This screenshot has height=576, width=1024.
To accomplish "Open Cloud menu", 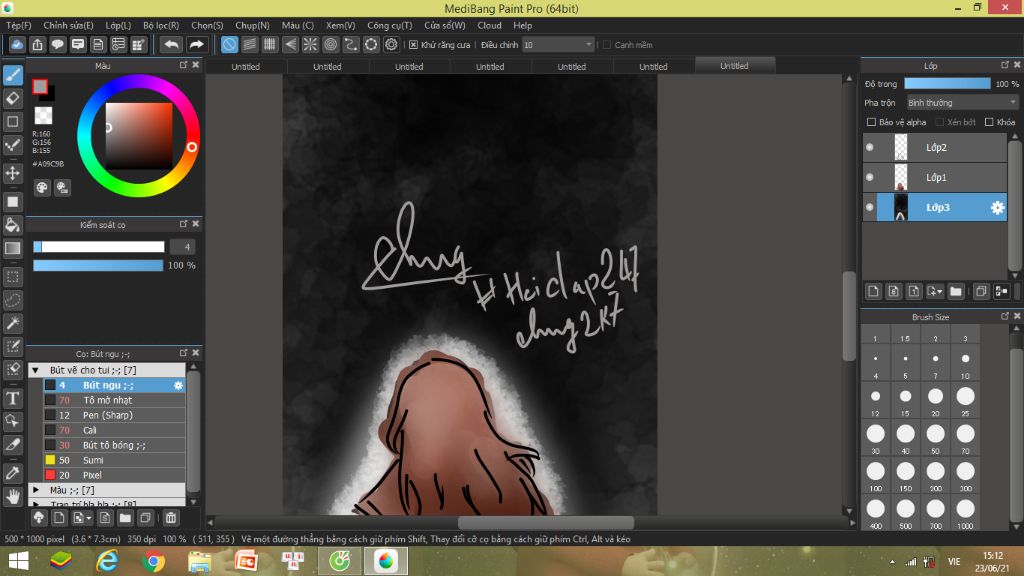I will (x=489, y=25).
